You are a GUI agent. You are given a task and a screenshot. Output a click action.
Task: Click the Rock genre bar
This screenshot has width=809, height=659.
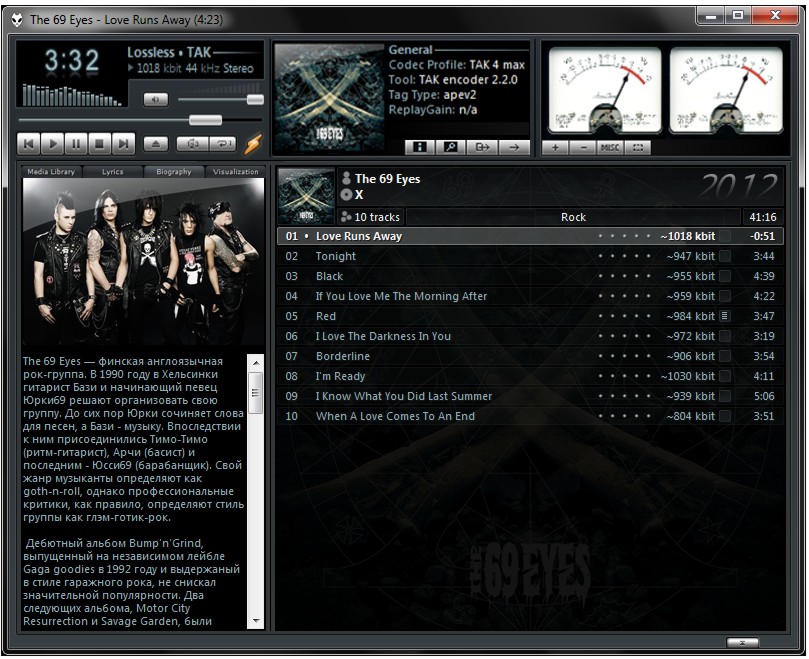point(573,217)
